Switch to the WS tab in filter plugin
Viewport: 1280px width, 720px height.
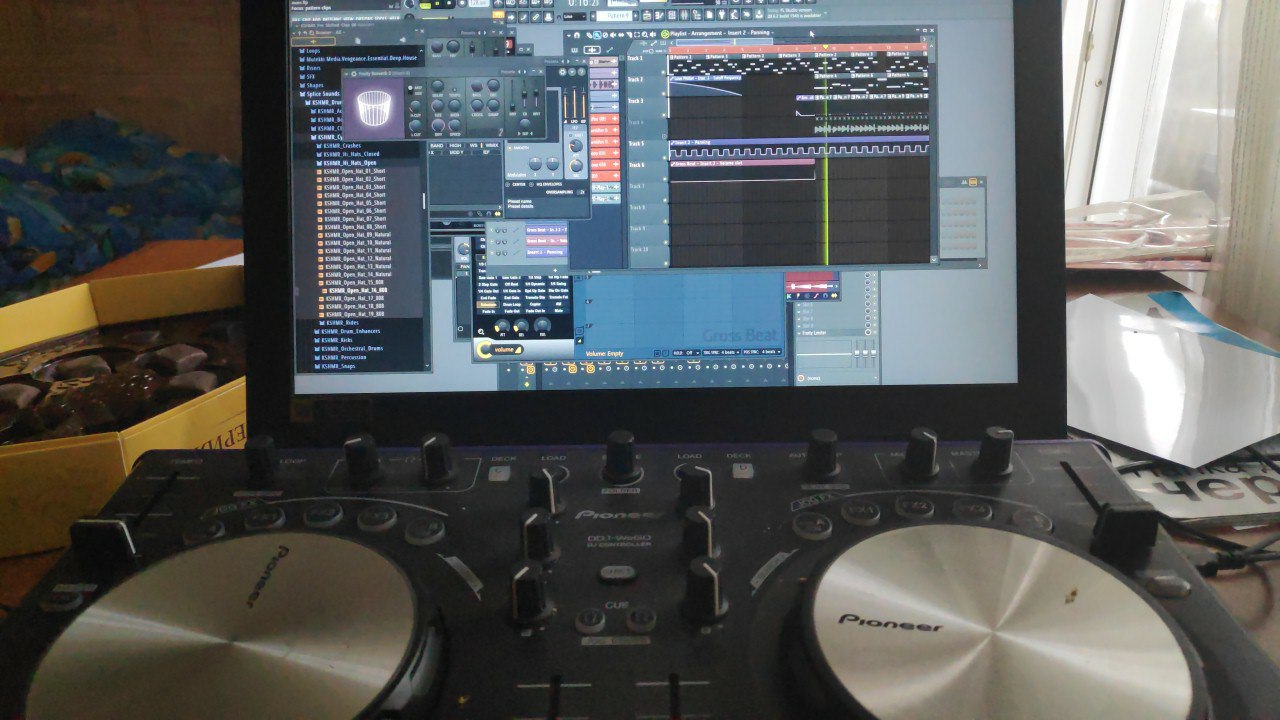pyautogui.click(x=473, y=146)
